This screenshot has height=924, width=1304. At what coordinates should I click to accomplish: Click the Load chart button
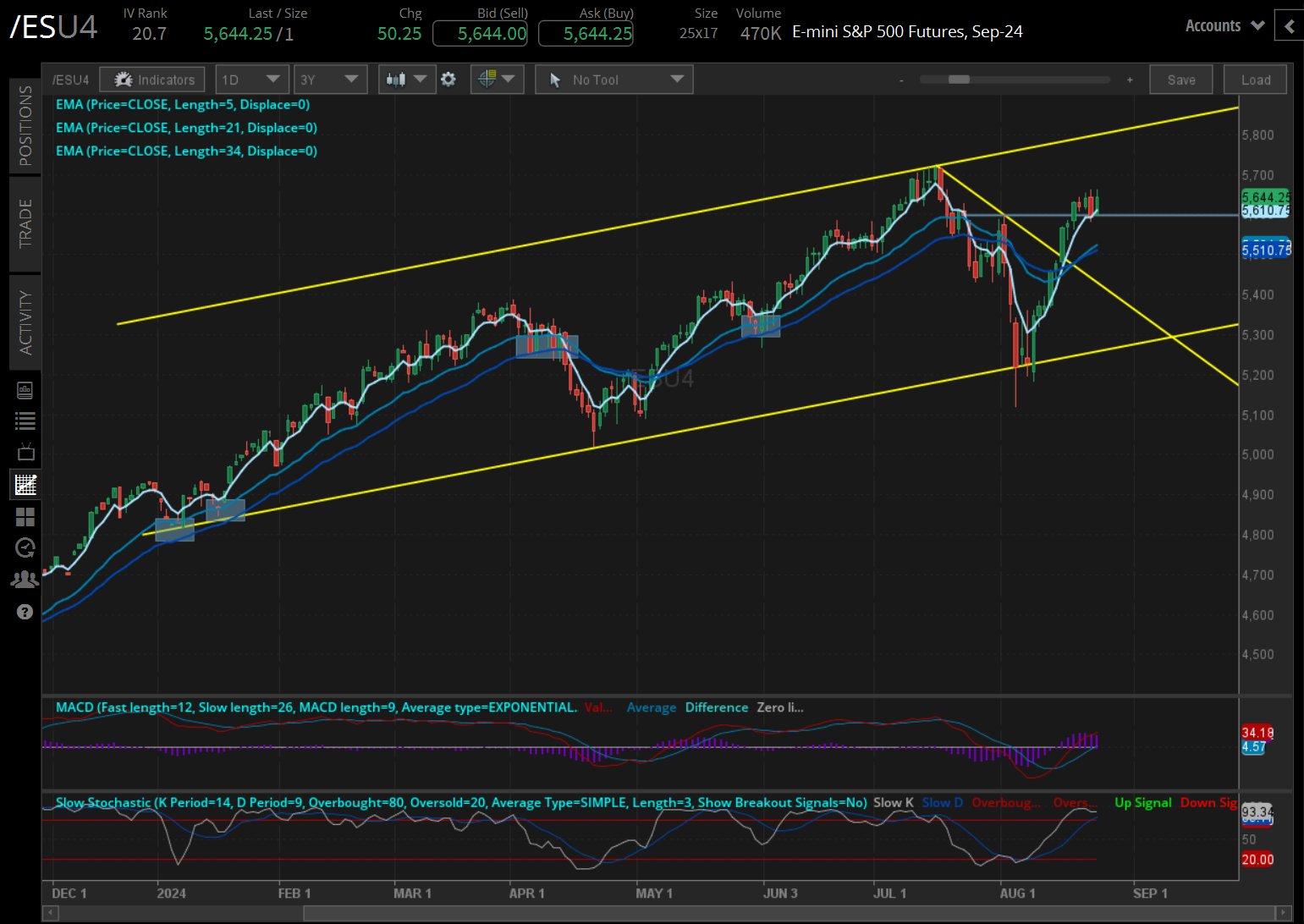click(1256, 80)
